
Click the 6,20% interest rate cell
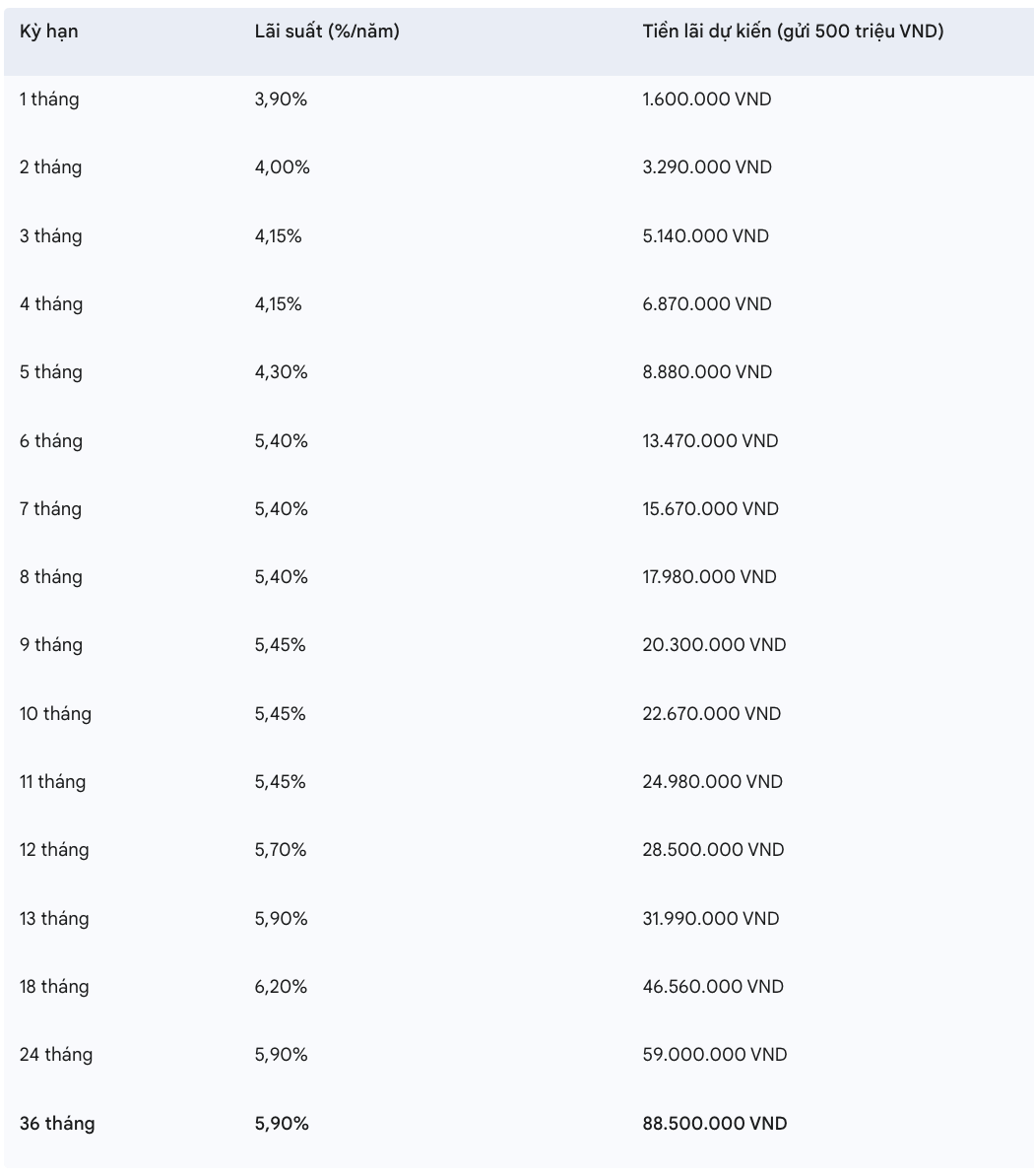282,987
